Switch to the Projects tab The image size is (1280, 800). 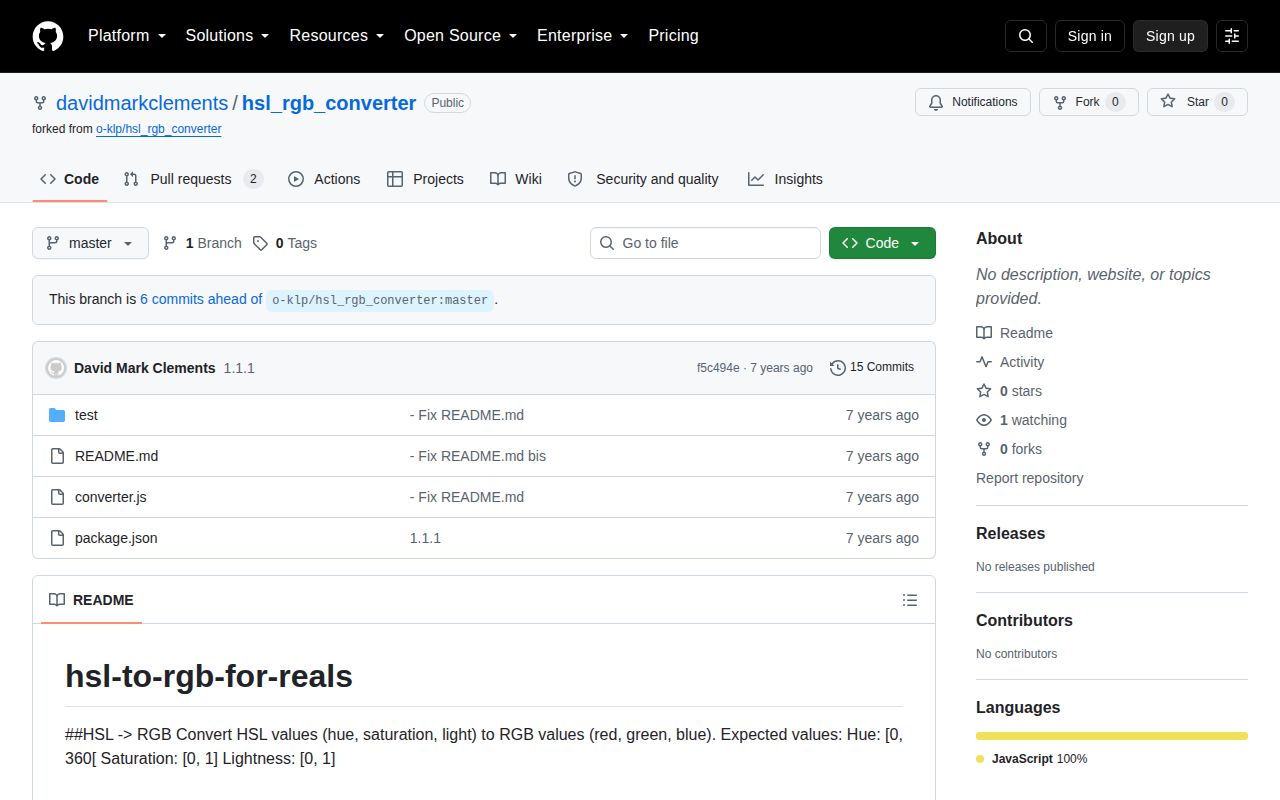pos(425,179)
